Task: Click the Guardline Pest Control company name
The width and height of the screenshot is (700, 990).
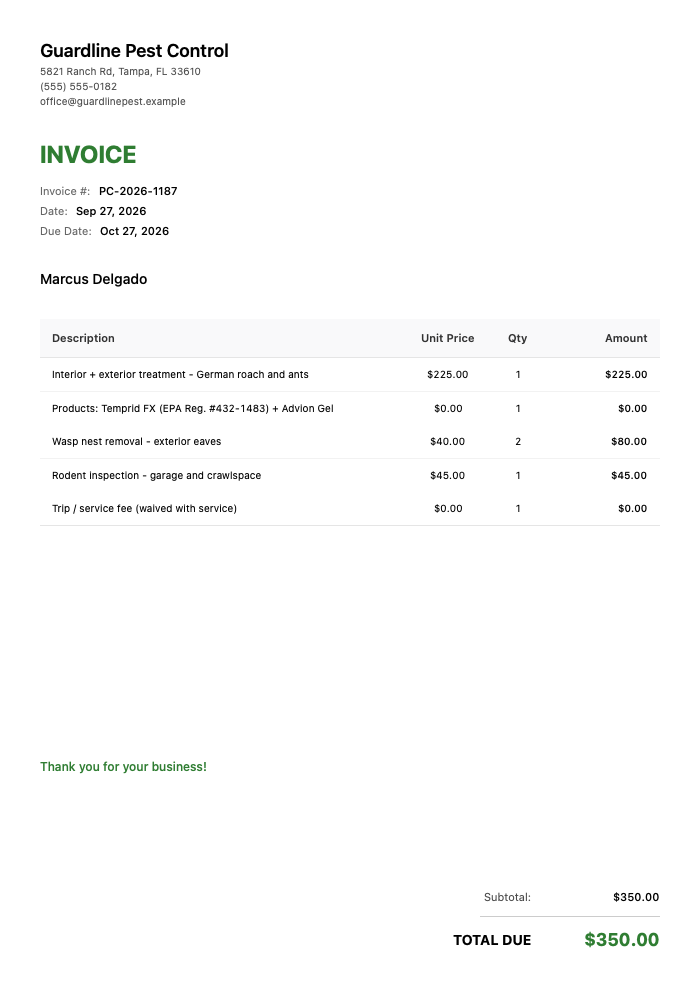Action: point(134,51)
